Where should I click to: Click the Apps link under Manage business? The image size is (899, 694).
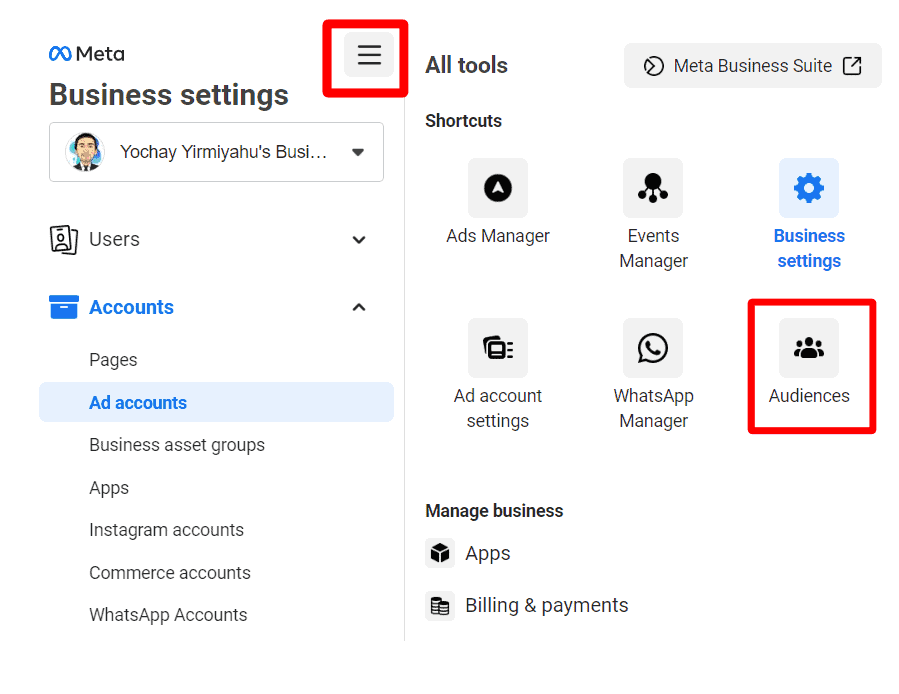pos(488,553)
